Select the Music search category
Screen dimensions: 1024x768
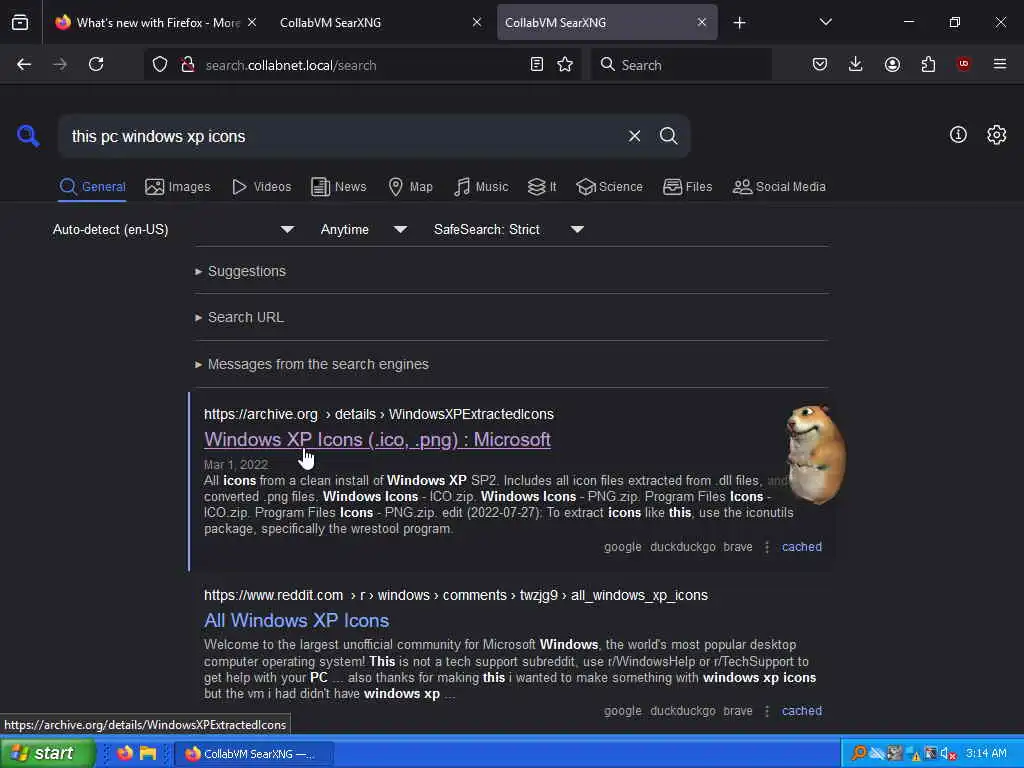pos(481,187)
